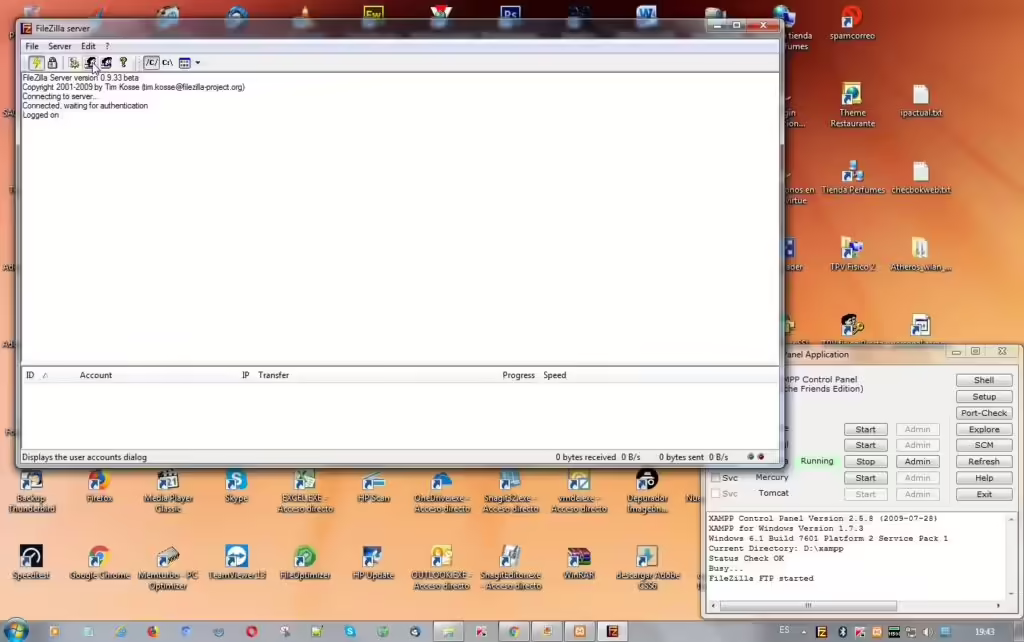This screenshot has width=1024, height=642.
Task: Select the Theme Restaurante desktop shortcut
Action: coord(852,104)
